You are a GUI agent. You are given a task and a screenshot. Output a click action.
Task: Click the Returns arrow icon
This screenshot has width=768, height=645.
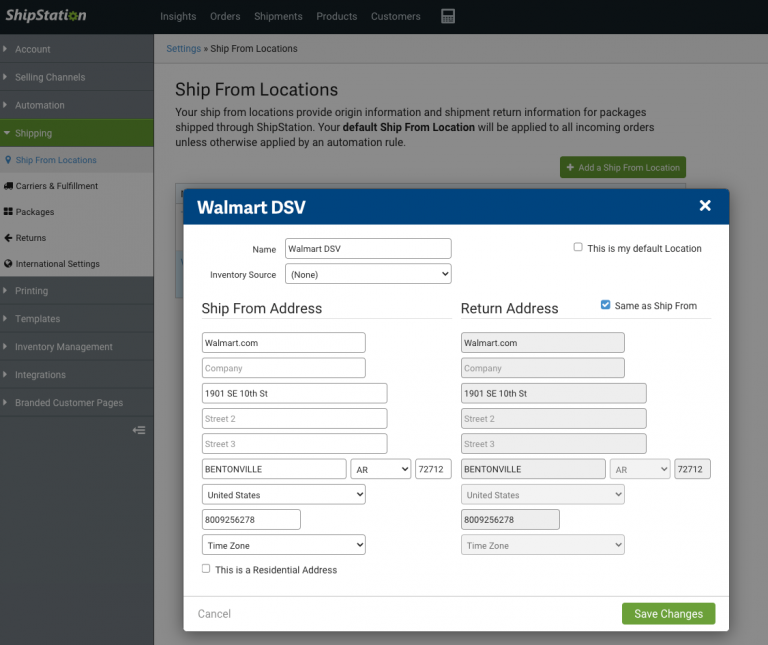8,238
